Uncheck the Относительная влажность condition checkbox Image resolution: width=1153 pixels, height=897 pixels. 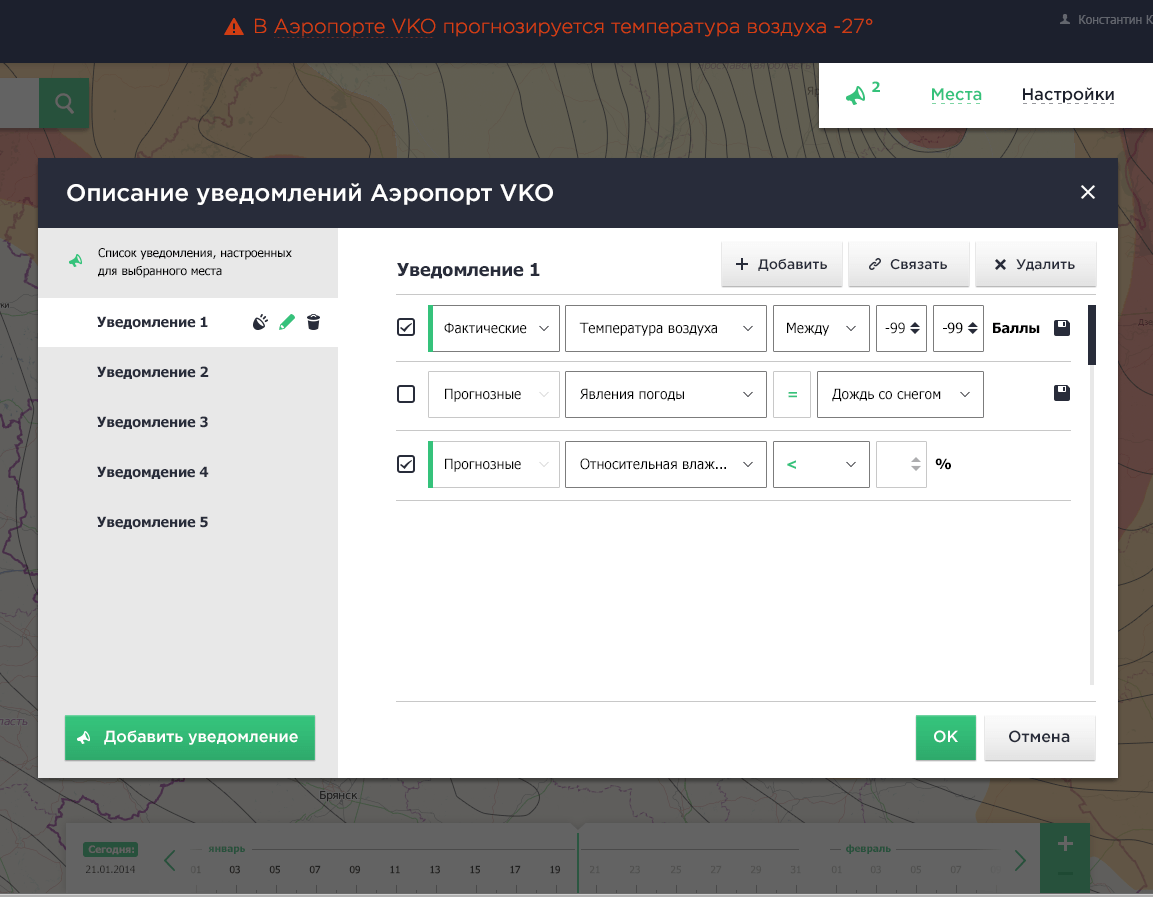point(406,464)
